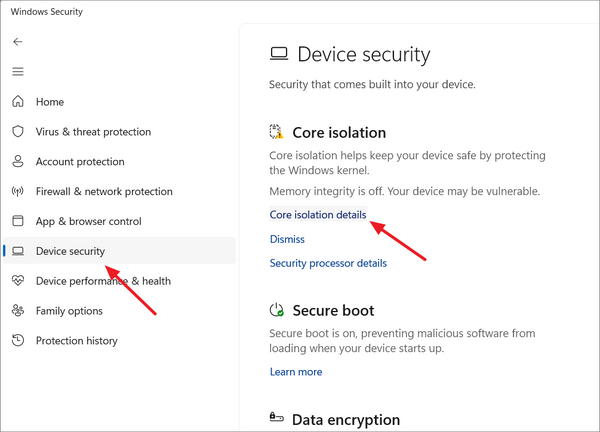
Task: Click the Virus & threat protection shield icon
Action: point(17,132)
